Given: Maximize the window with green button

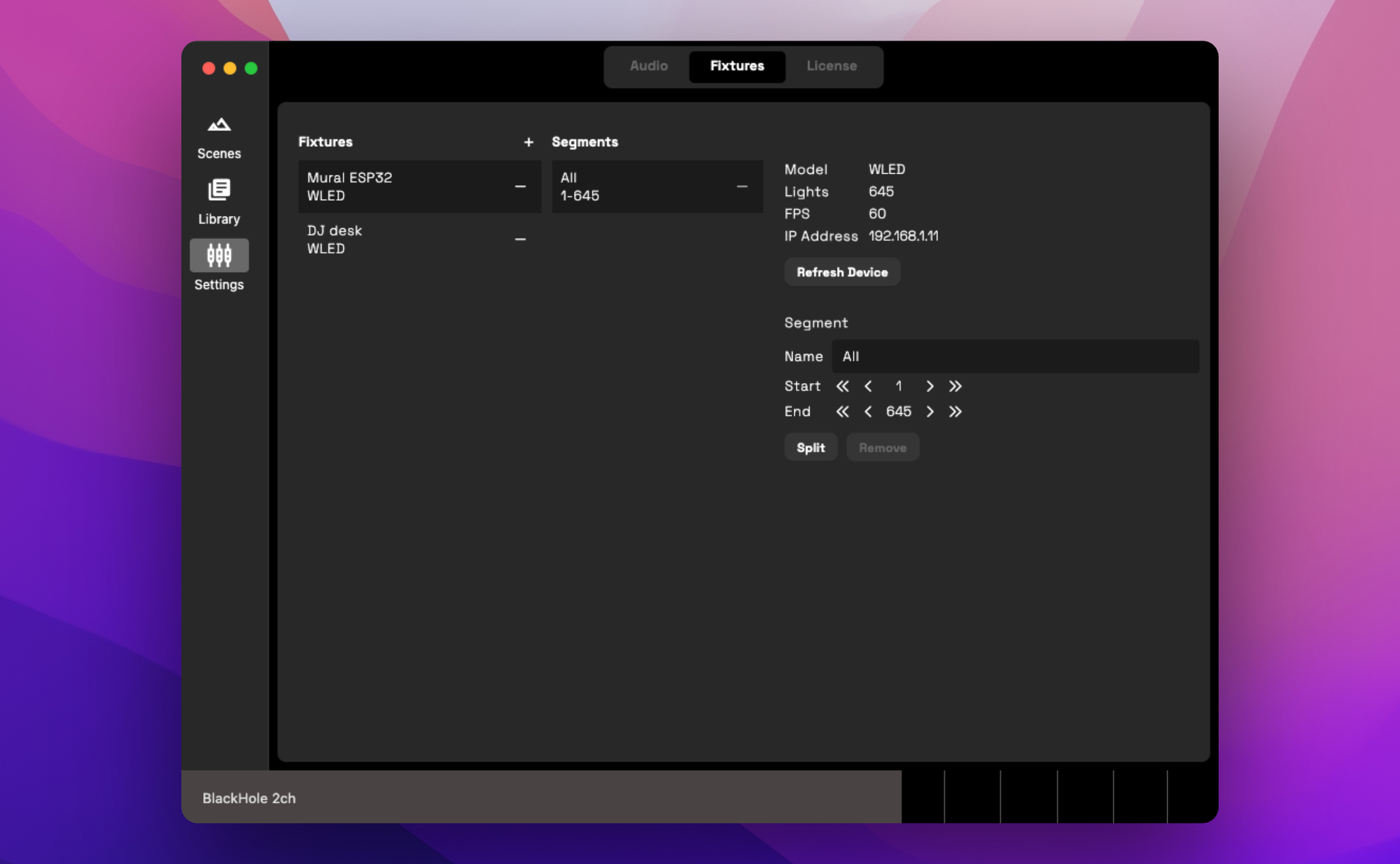Looking at the screenshot, I should pos(251,69).
